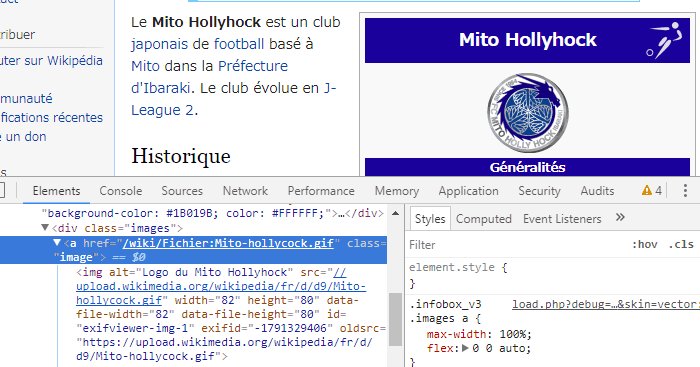Expand the flex shorthand property triangle
Viewport: 700px width, 367px height.
tap(465, 348)
